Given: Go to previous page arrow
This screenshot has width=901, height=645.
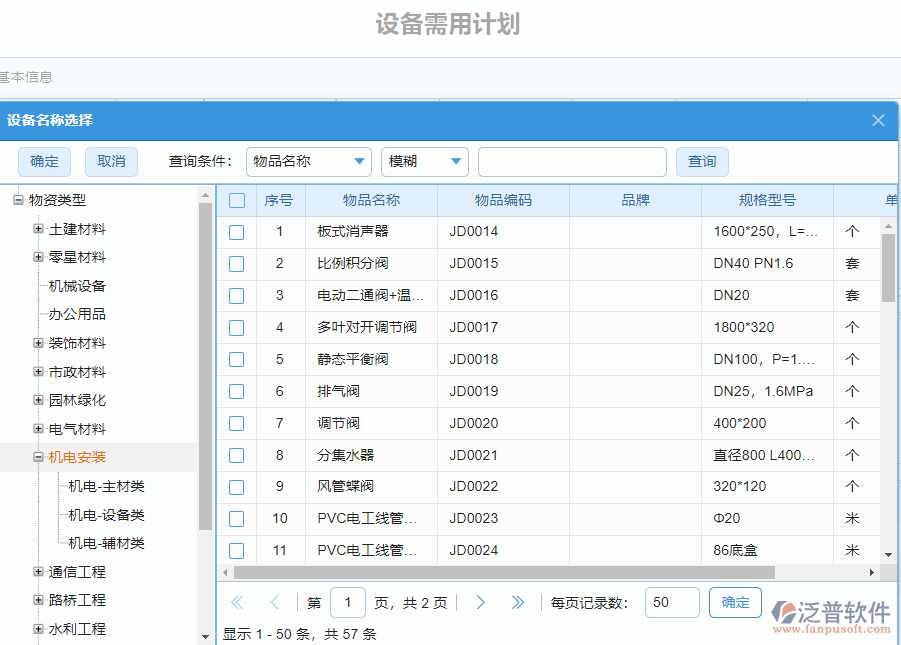Looking at the screenshot, I should (274, 602).
